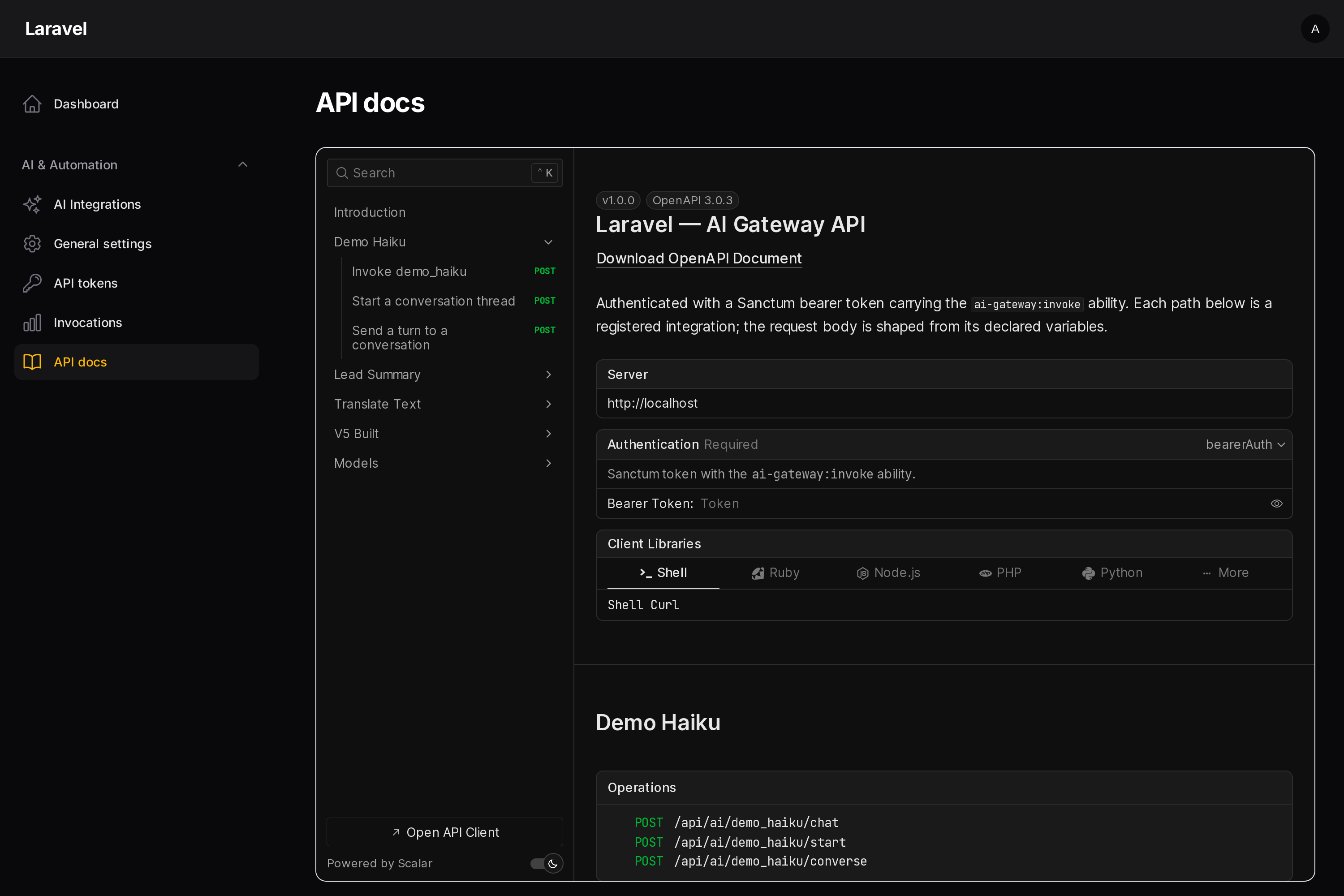Click the More ellipsis icon
1344x896 pixels.
point(1206,573)
